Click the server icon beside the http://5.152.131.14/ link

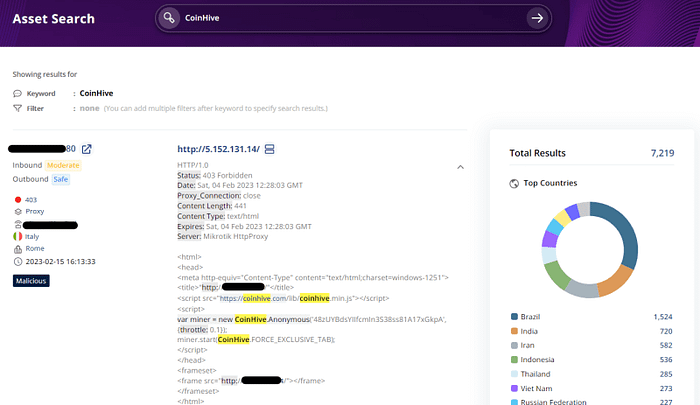click(x=270, y=149)
